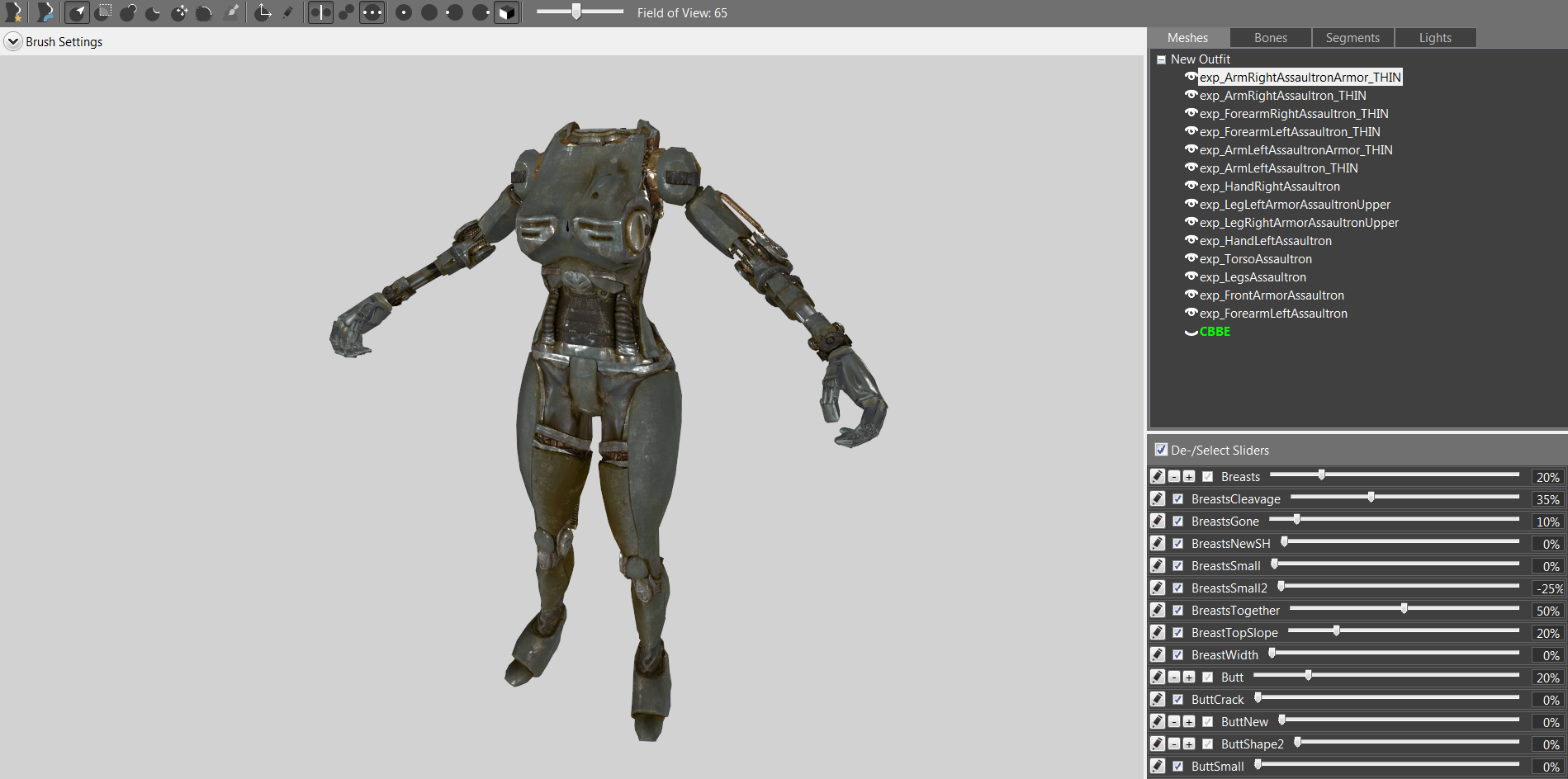Hide the exp_LegsAssaultron mesh via eye icon
This screenshot has width=1568, height=779.
tap(1191, 276)
